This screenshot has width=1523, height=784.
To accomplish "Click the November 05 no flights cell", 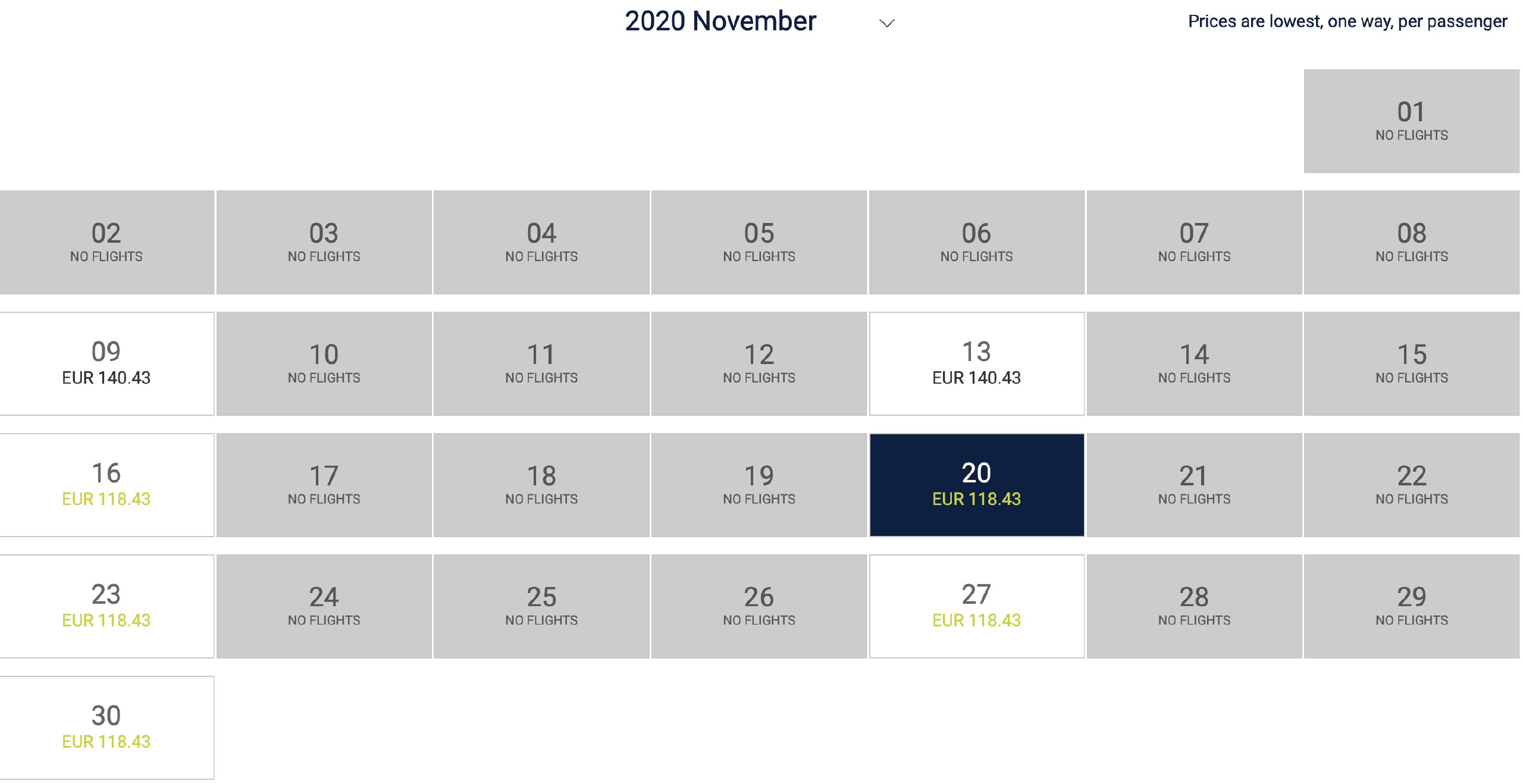I will coord(759,242).
